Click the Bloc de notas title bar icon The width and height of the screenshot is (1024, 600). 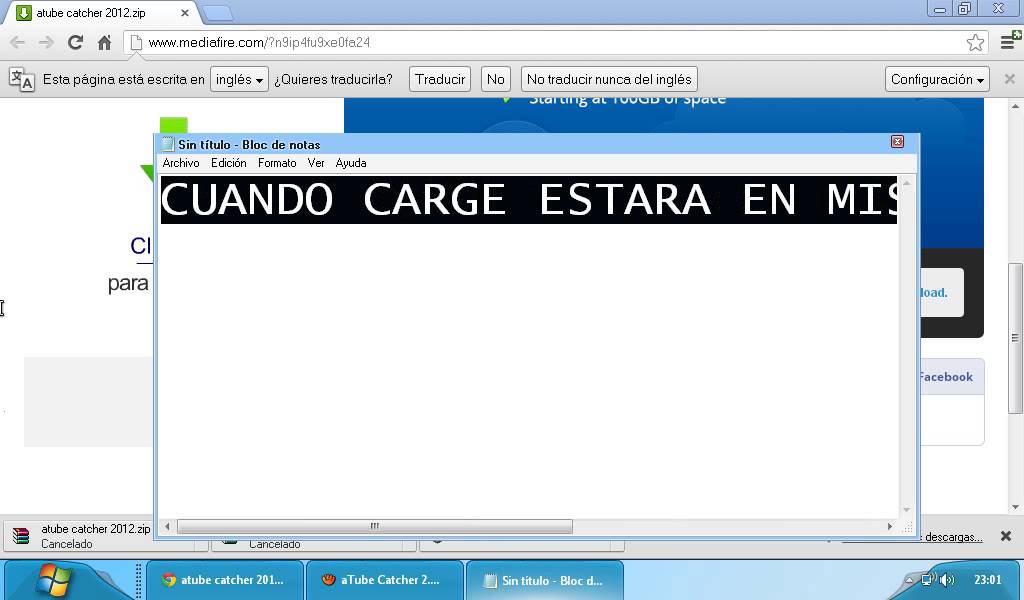(168, 144)
